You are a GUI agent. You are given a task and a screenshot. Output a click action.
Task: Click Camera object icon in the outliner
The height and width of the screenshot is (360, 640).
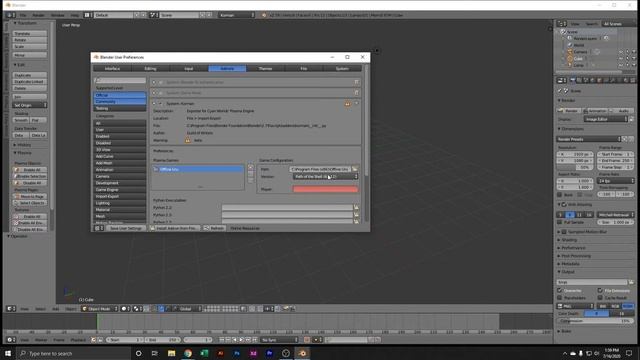pos(570,52)
